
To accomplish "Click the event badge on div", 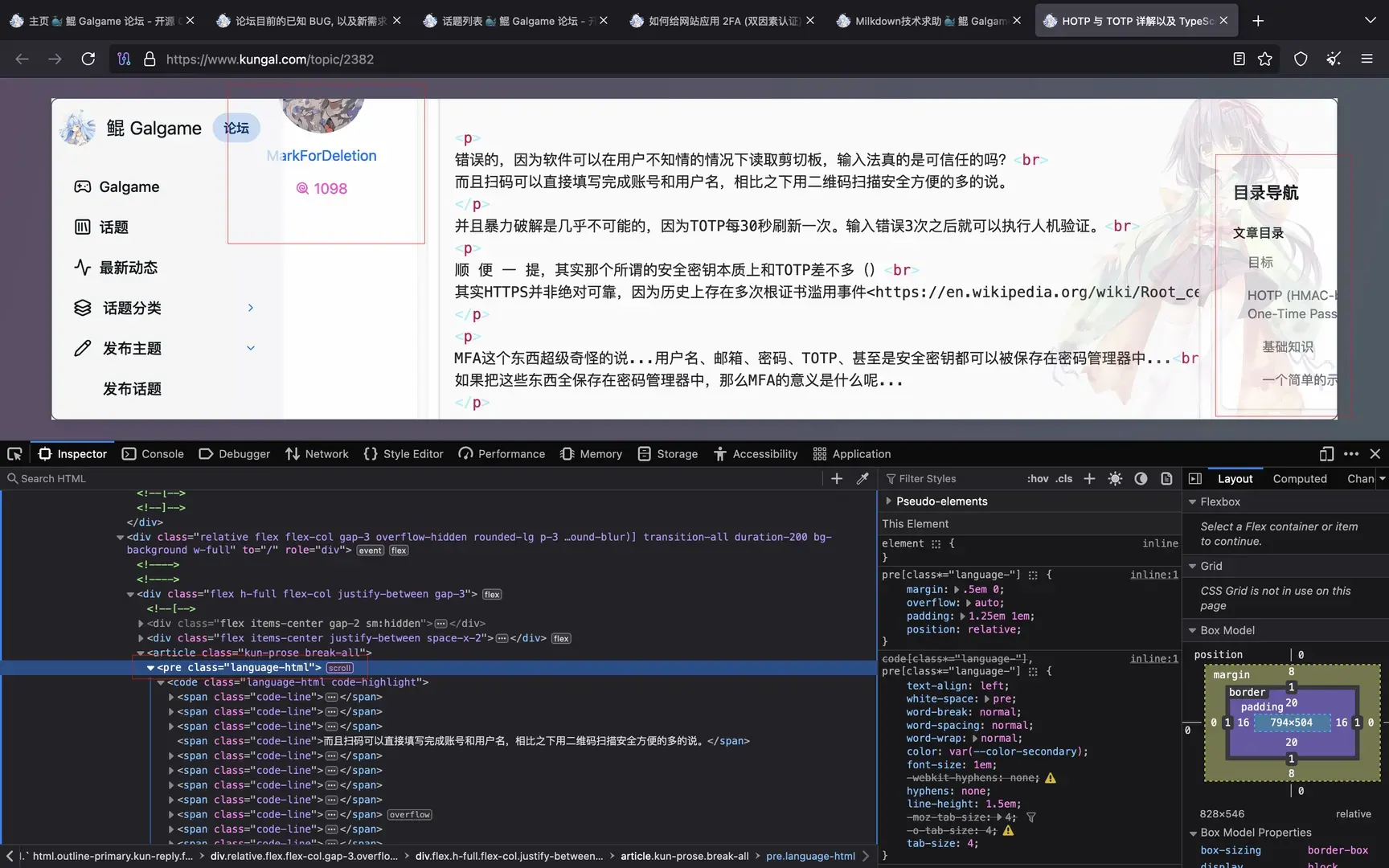I will point(371,551).
